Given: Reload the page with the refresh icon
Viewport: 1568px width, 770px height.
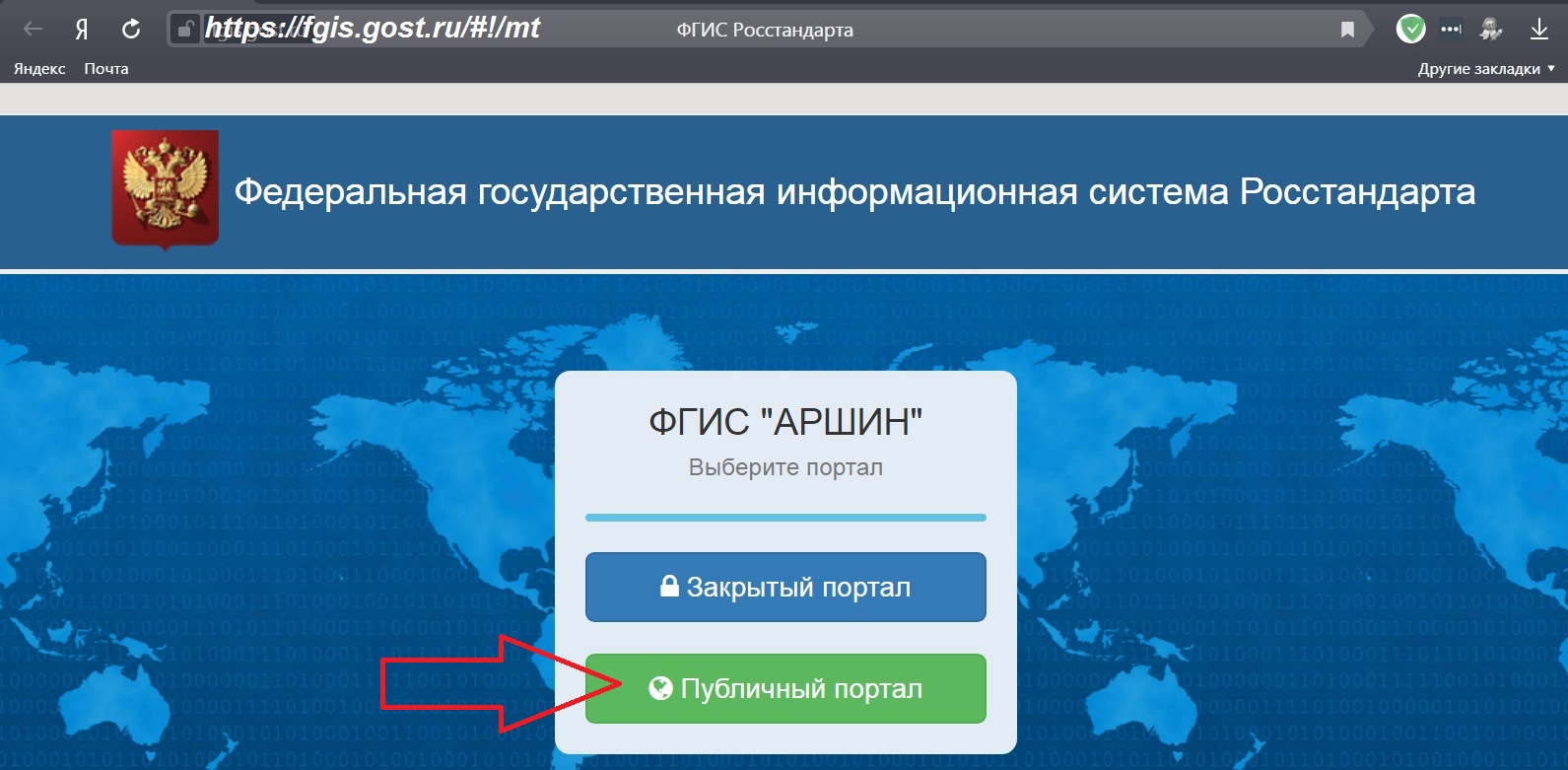Looking at the screenshot, I should (x=130, y=30).
